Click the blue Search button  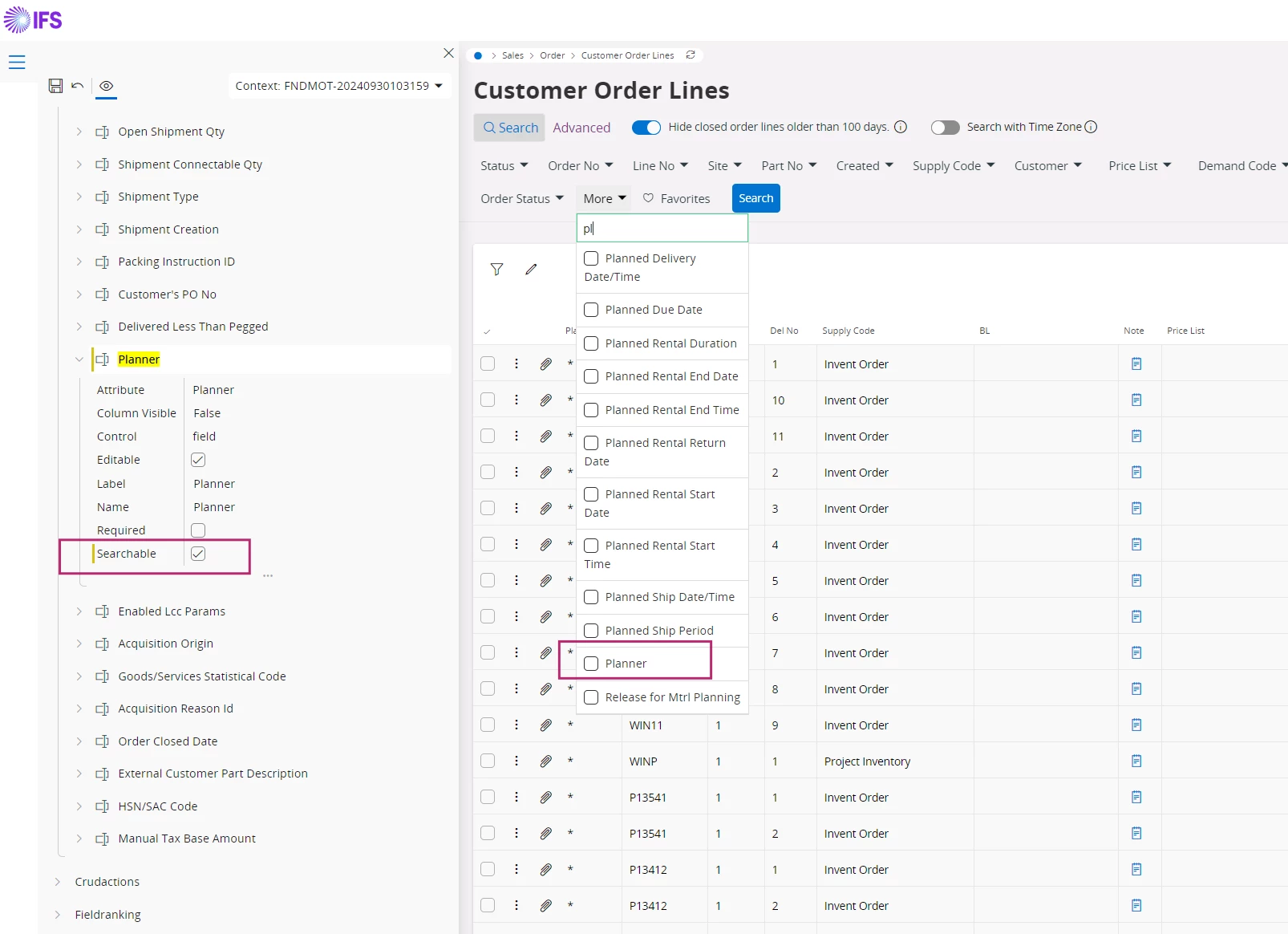[756, 198]
